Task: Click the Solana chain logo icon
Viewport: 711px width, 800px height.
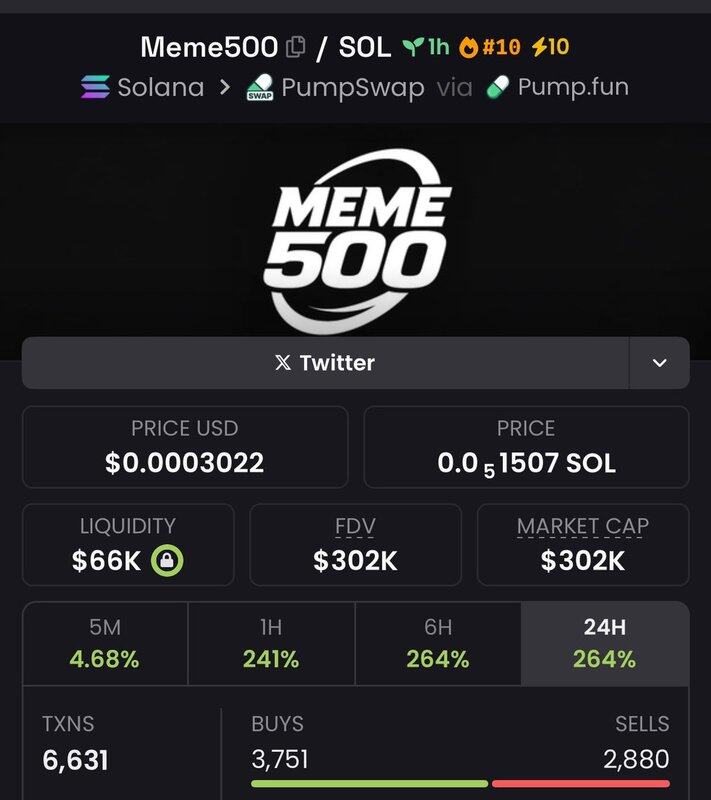Action: (95, 87)
